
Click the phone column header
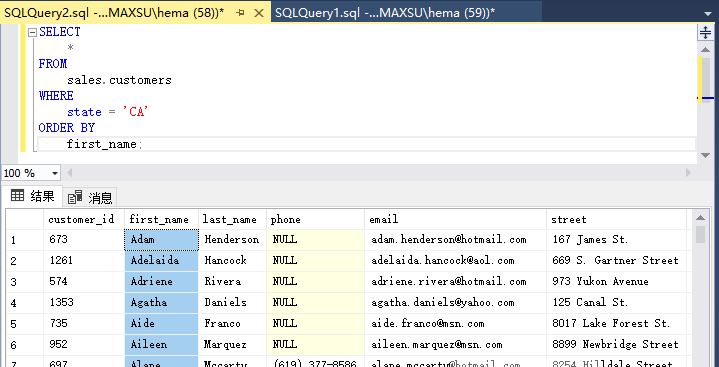point(315,219)
